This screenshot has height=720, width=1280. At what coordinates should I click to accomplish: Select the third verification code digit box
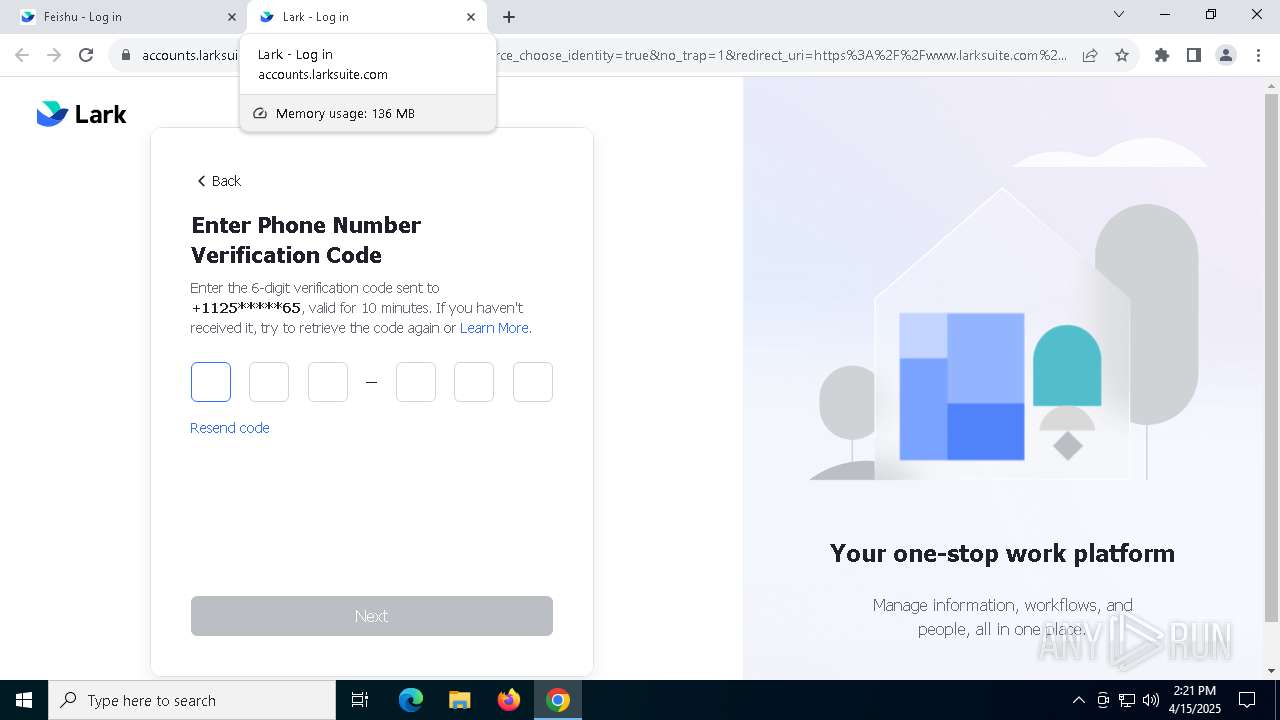[328, 382]
